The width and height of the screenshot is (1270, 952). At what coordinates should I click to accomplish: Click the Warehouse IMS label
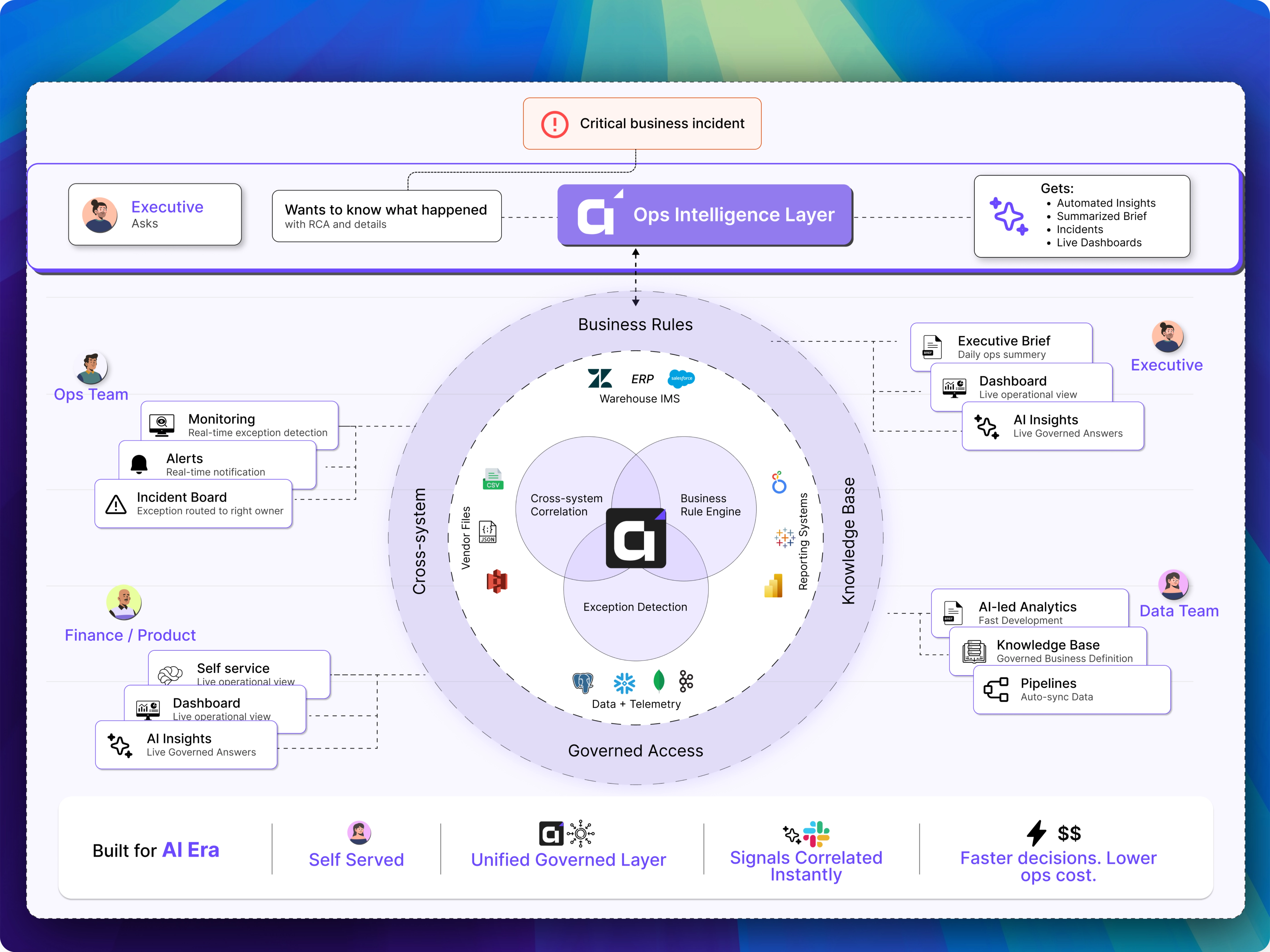[x=640, y=399]
